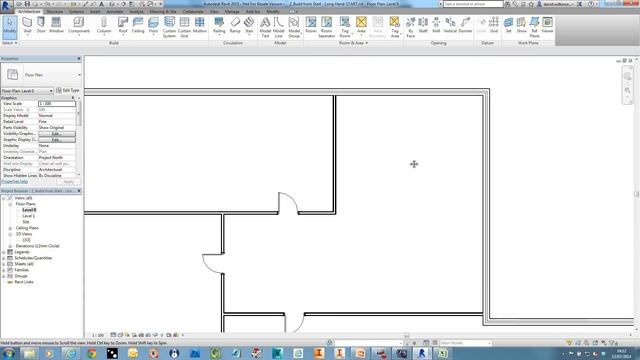Switch to the Manage ribbon tab
The width and height of the screenshot is (640, 360).
click(232, 11)
